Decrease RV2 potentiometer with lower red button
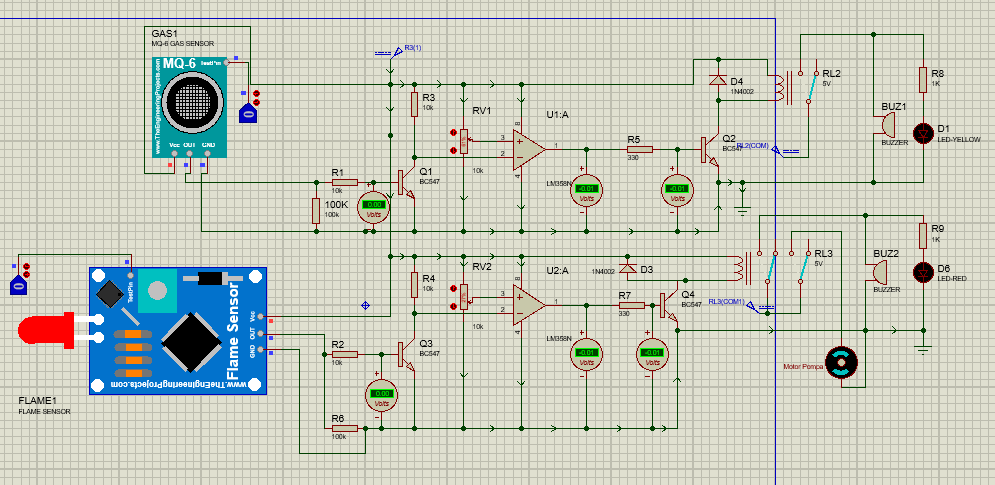Image resolution: width=995 pixels, height=485 pixels. 454,307
